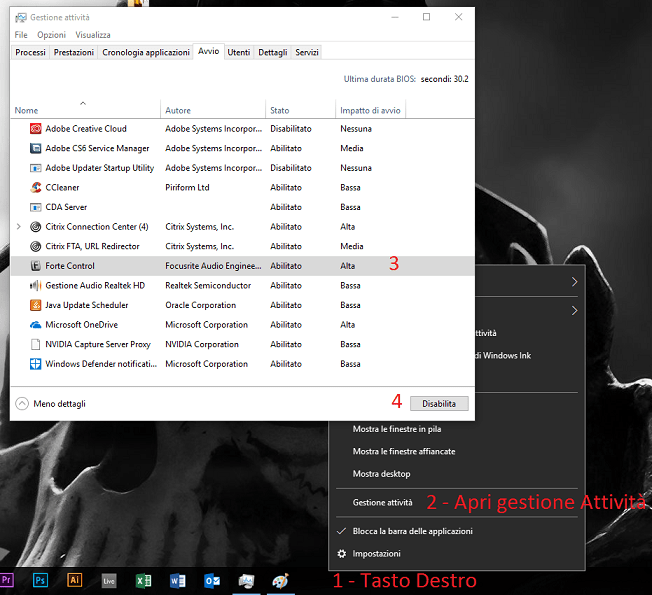Screen dimensions: 652x595
Task: Click the Citrix FTA, URL Redirector icon
Action: (36, 246)
